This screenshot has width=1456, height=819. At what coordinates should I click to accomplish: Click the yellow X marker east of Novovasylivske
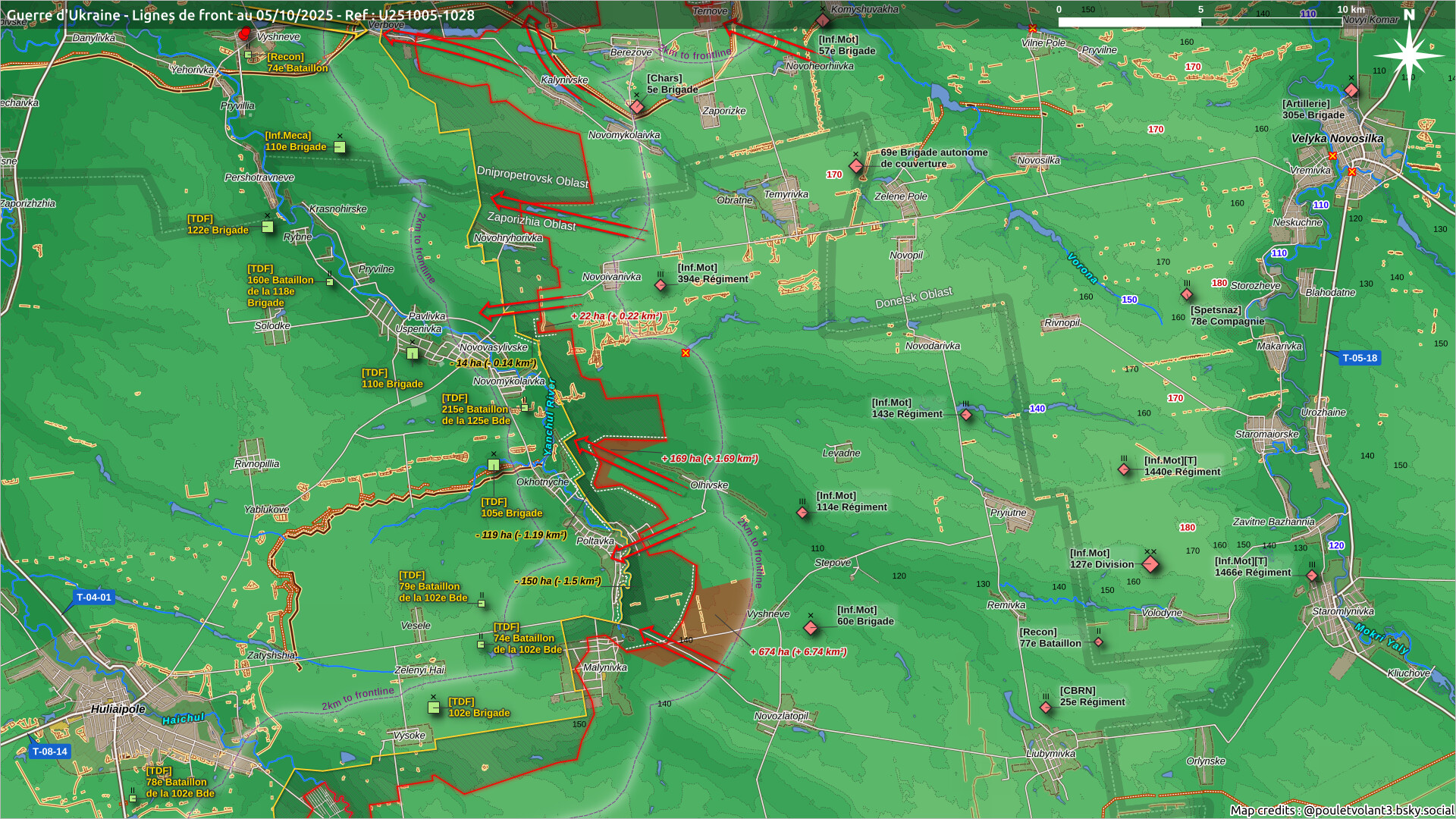[x=686, y=353]
